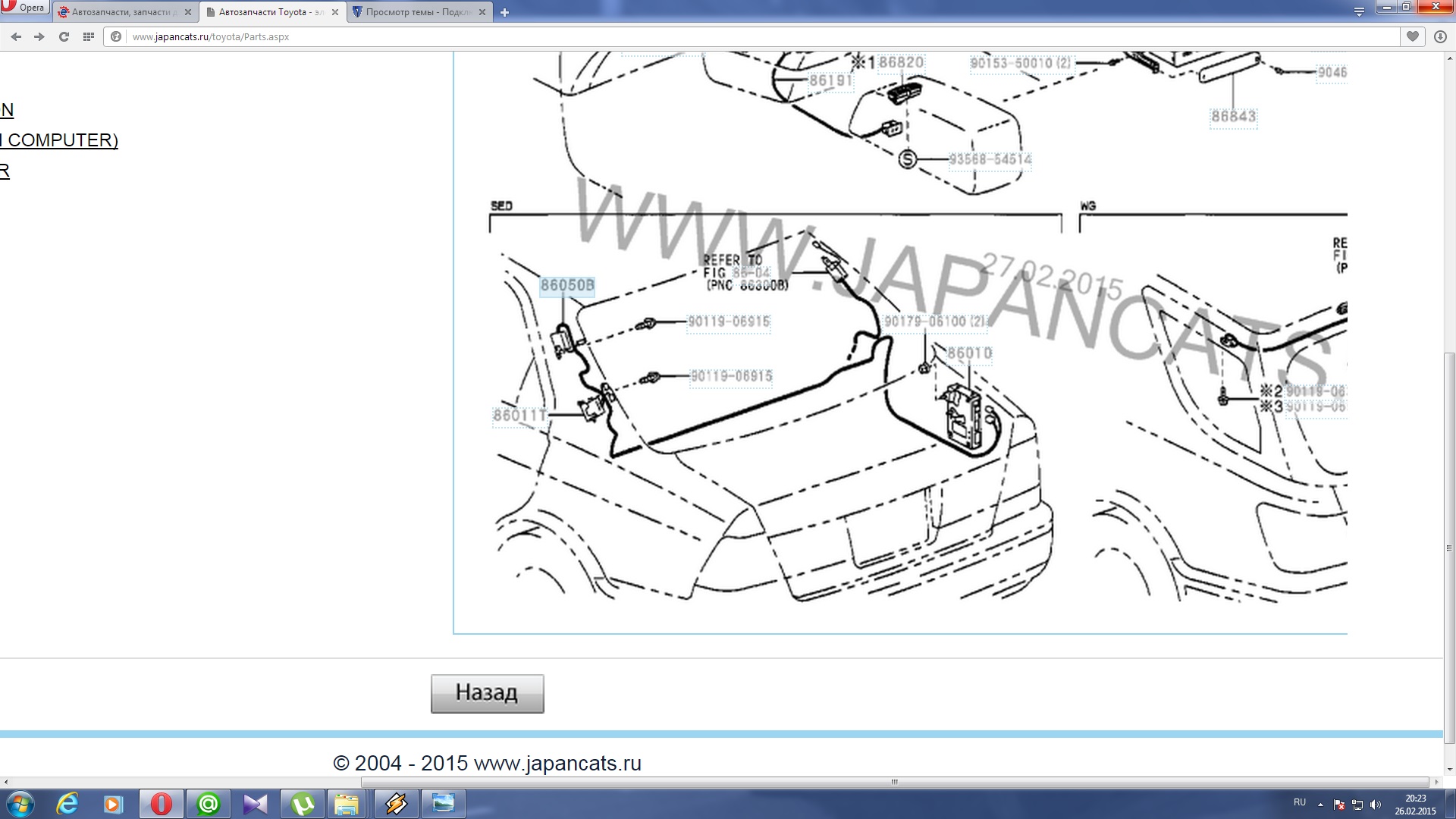Click the Назад button
Screen dimensions: 1456x819
[x=487, y=693]
